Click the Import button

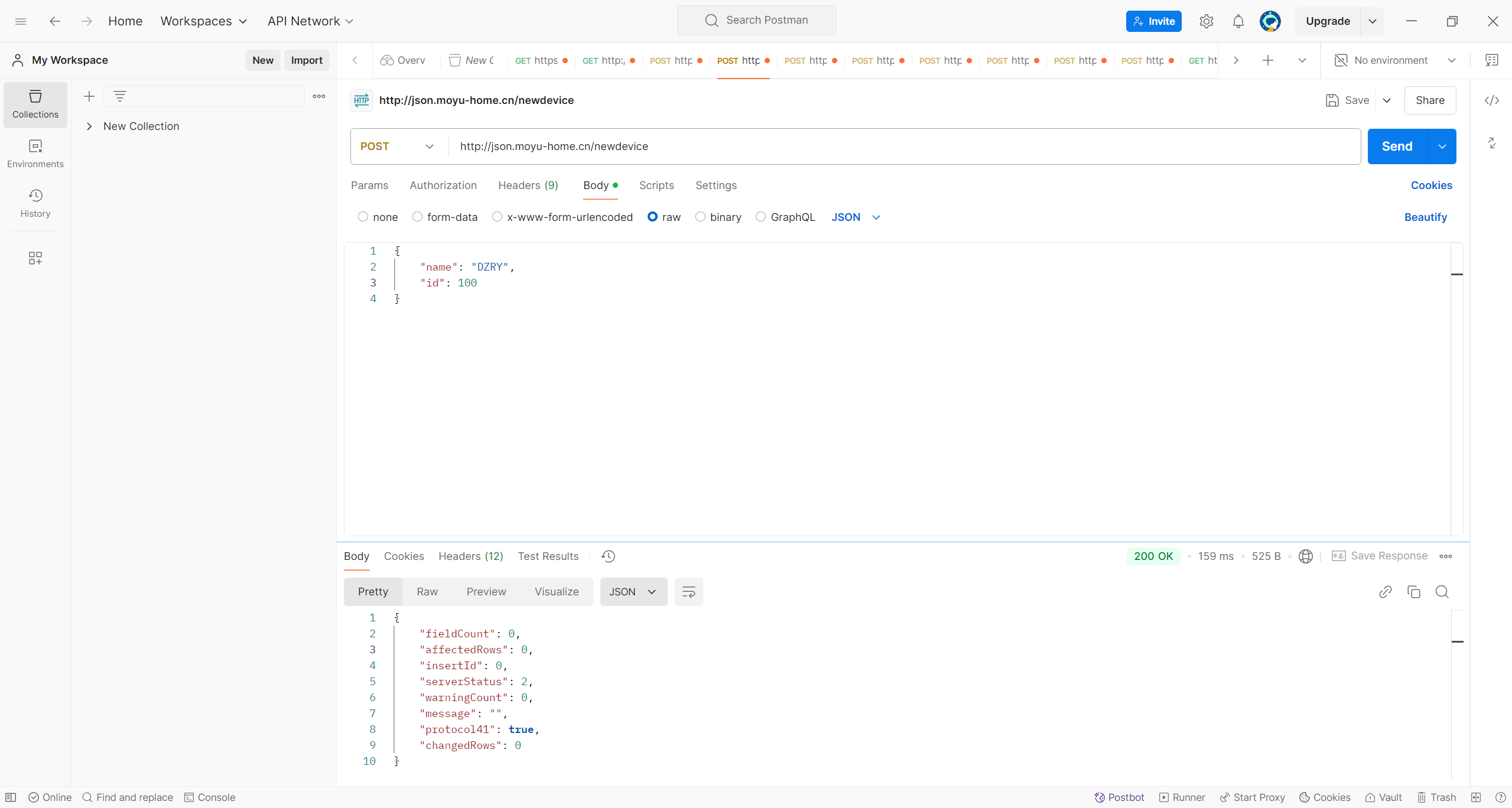point(307,60)
